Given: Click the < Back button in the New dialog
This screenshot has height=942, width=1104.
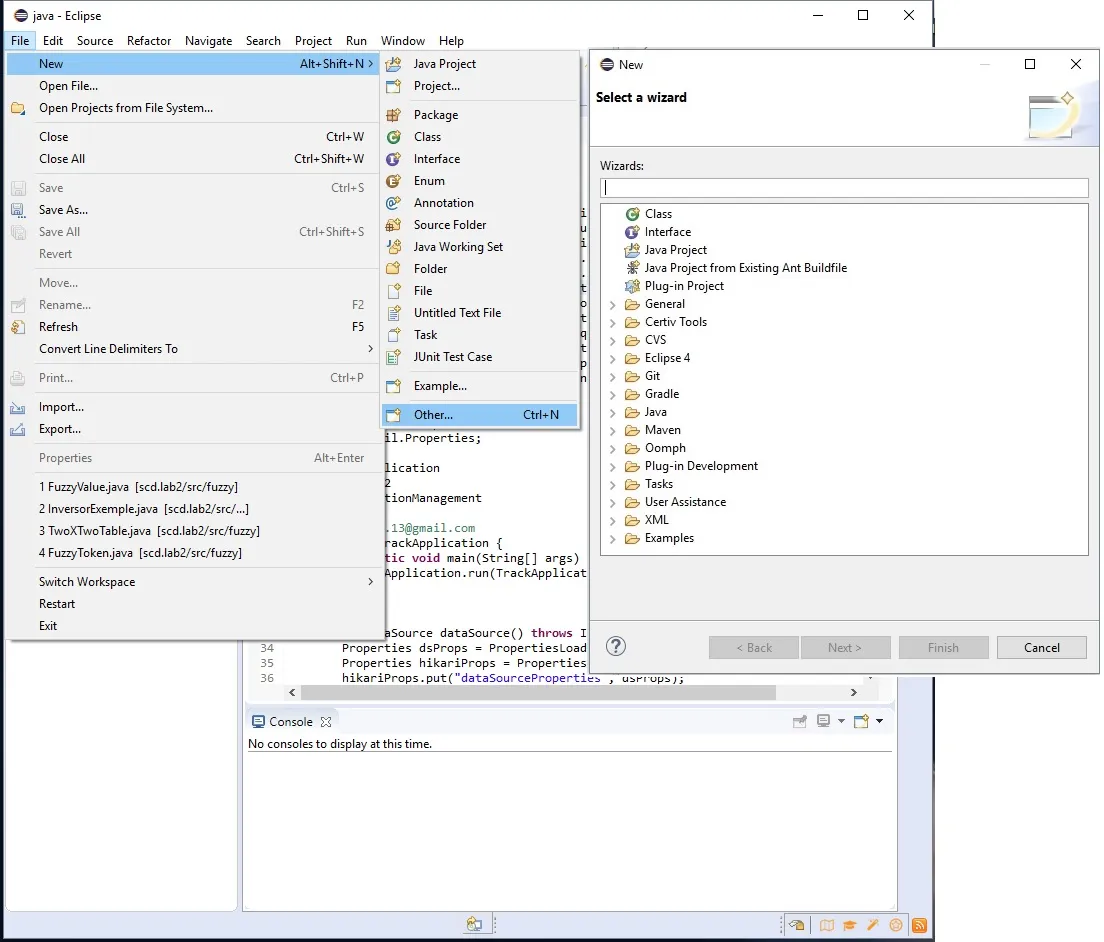Looking at the screenshot, I should tap(754, 648).
